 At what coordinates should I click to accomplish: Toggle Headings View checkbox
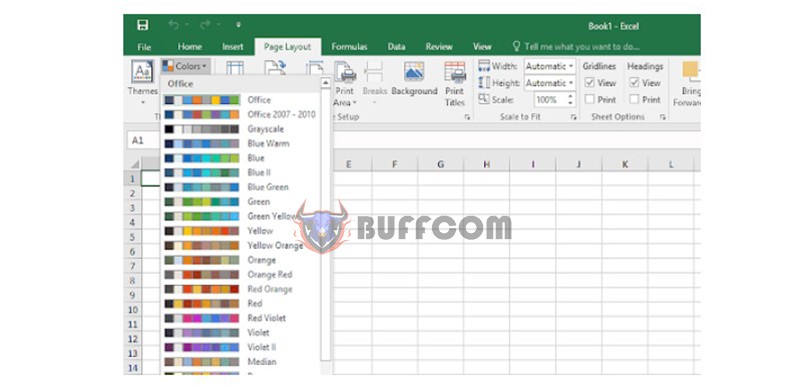[634, 83]
